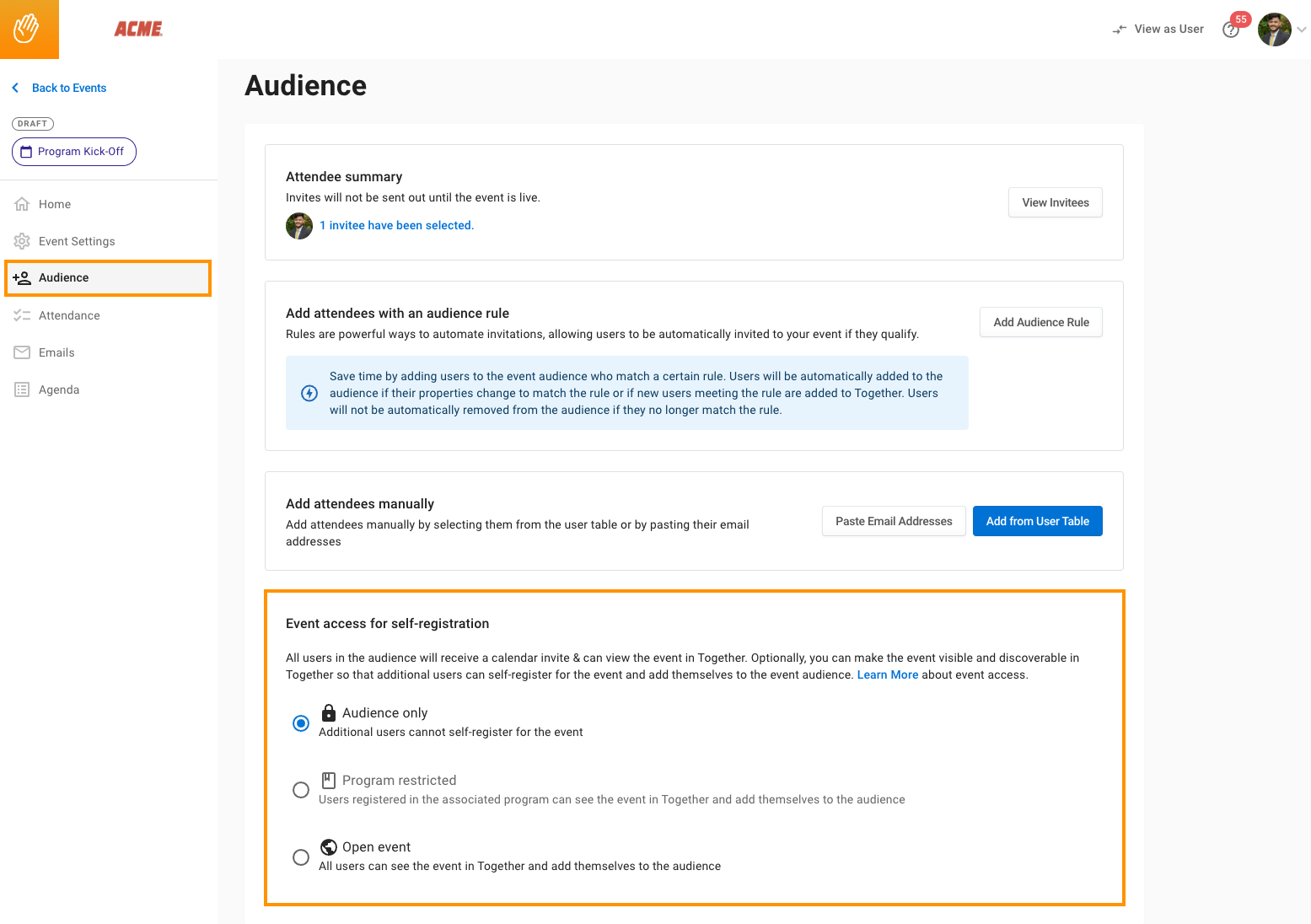Click the Paste Email Addresses button
This screenshot has width=1311, height=924.
coord(894,521)
